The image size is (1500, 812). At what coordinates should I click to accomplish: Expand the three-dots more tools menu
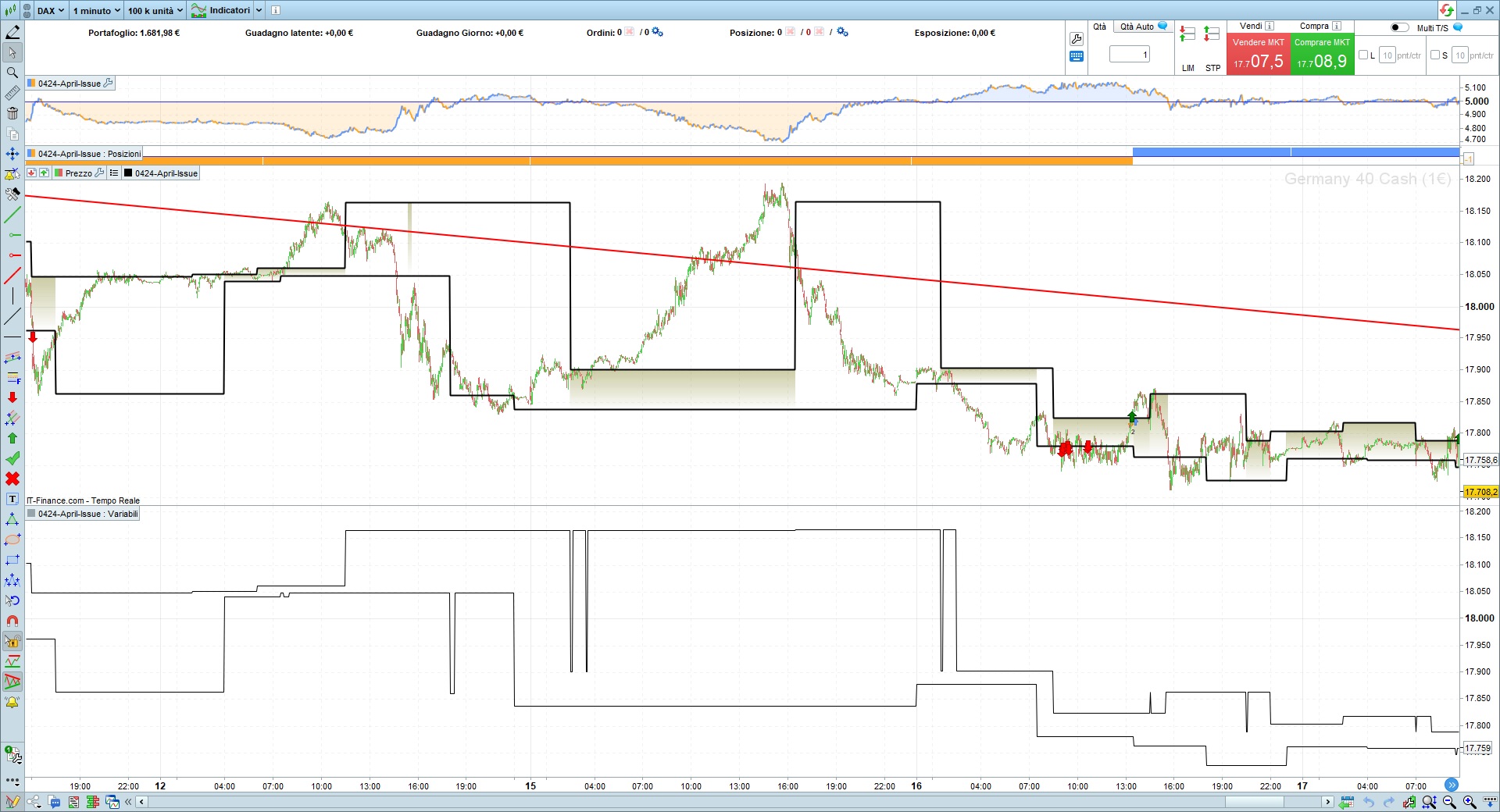tap(12, 780)
